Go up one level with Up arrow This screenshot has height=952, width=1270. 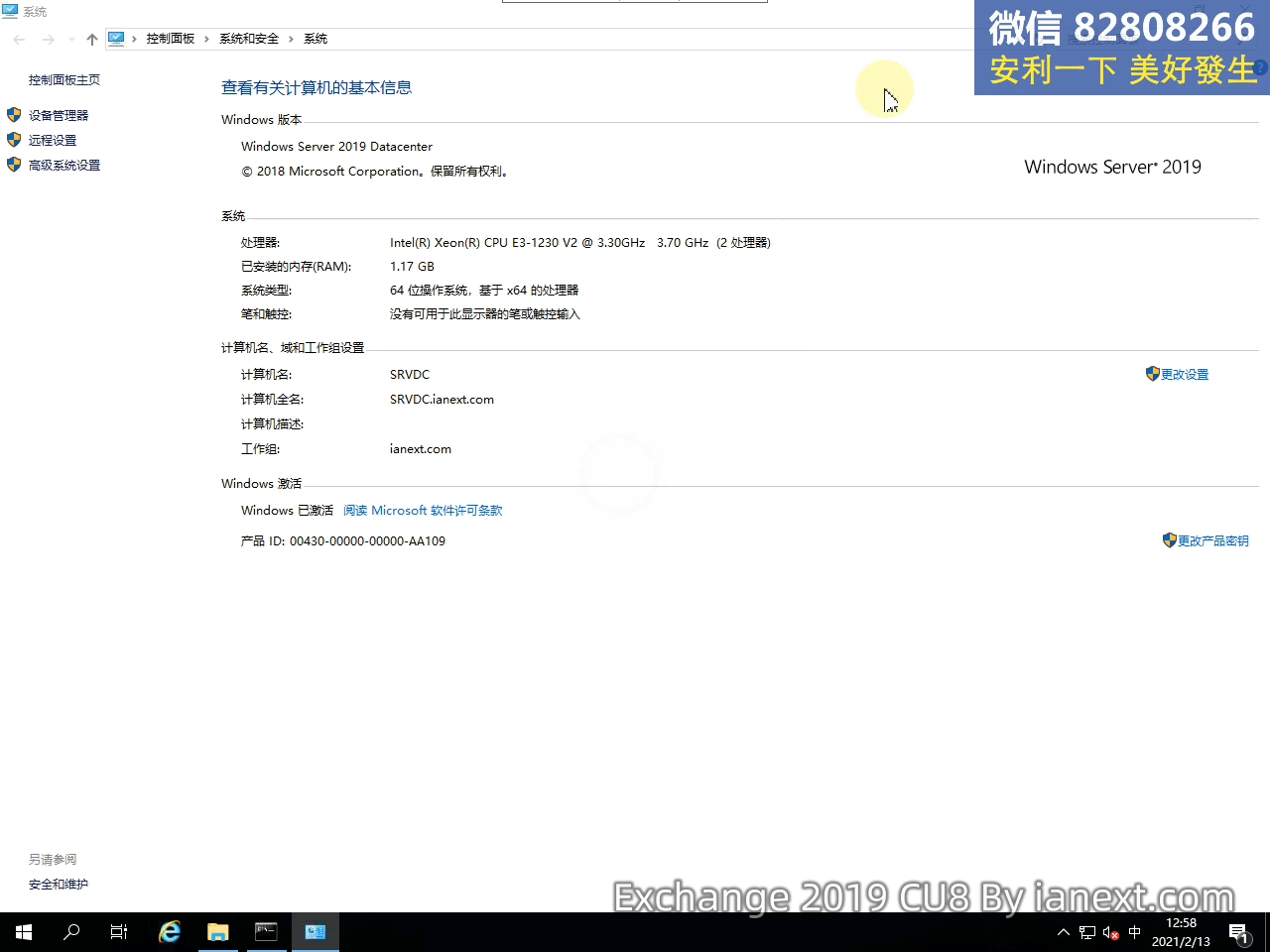(92, 40)
